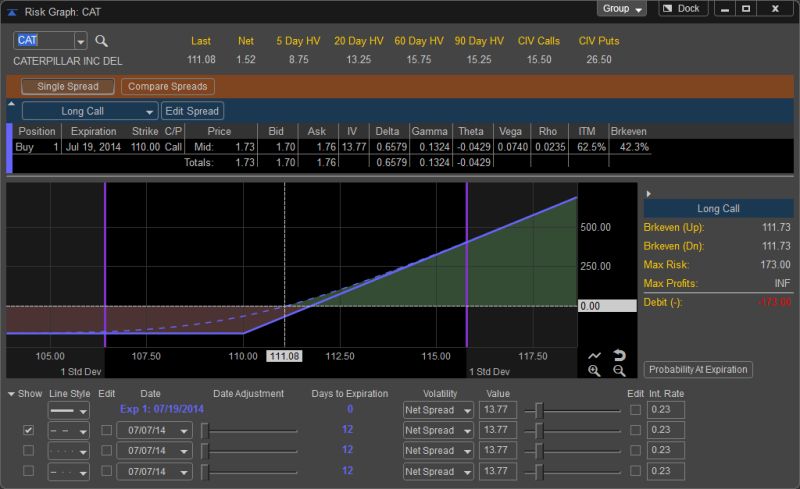Select the Single Spread tab
This screenshot has width=800, height=489.
[67, 86]
